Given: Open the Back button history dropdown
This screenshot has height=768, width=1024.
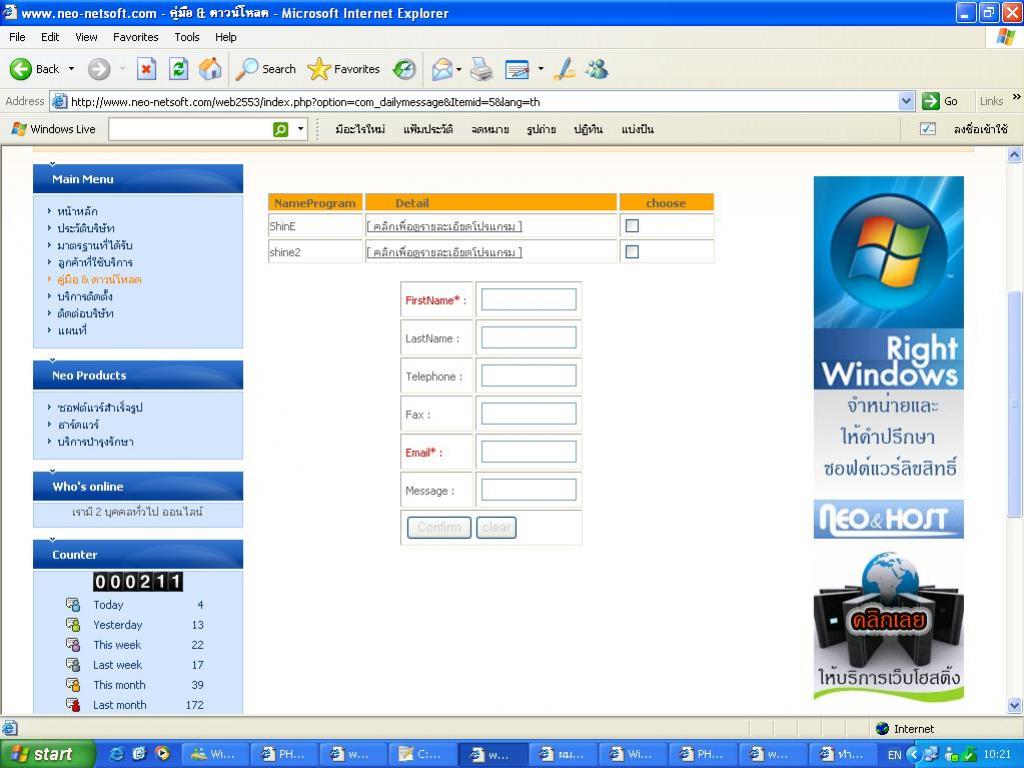Looking at the screenshot, I should (x=71, y=69).
